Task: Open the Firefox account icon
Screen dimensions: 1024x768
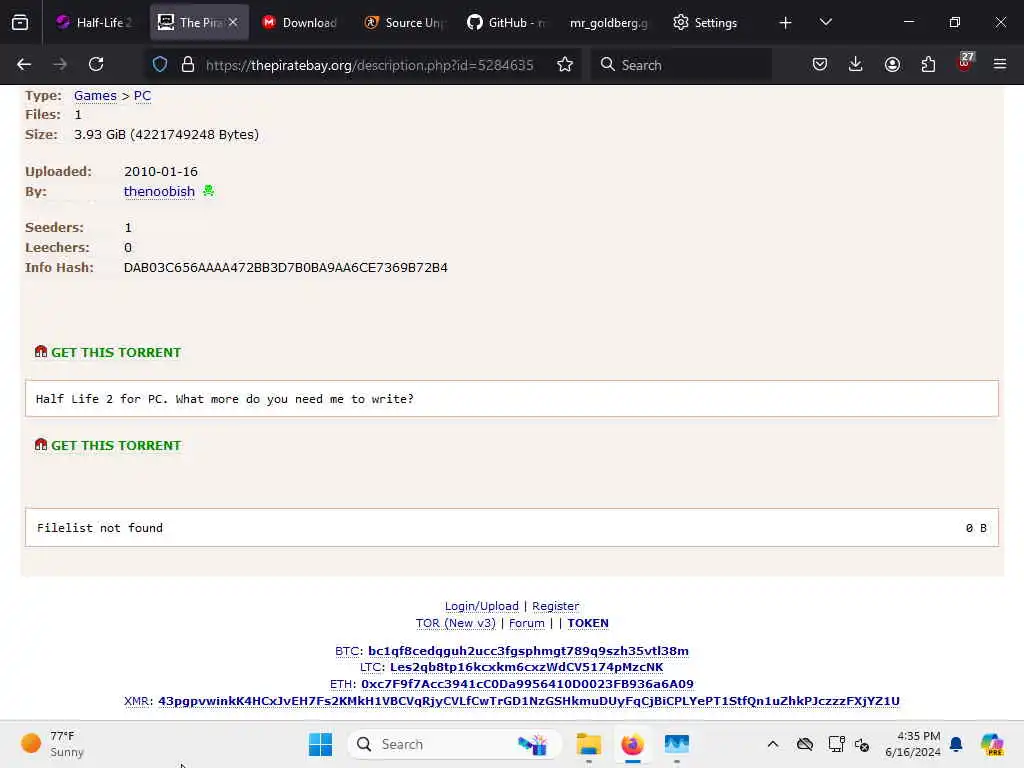Action: coord(892,65)
